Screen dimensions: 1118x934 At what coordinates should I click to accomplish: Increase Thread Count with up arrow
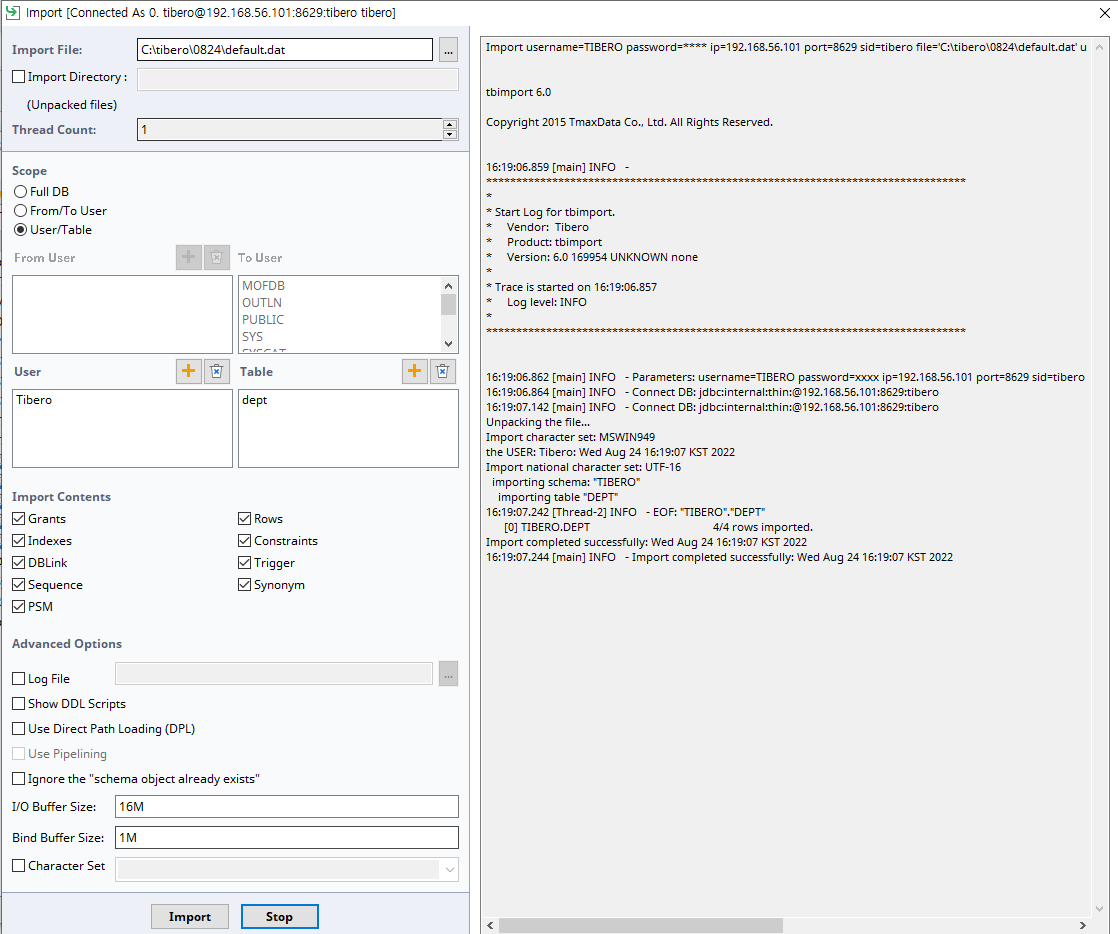pyautogui.click(x=450, y=124)
